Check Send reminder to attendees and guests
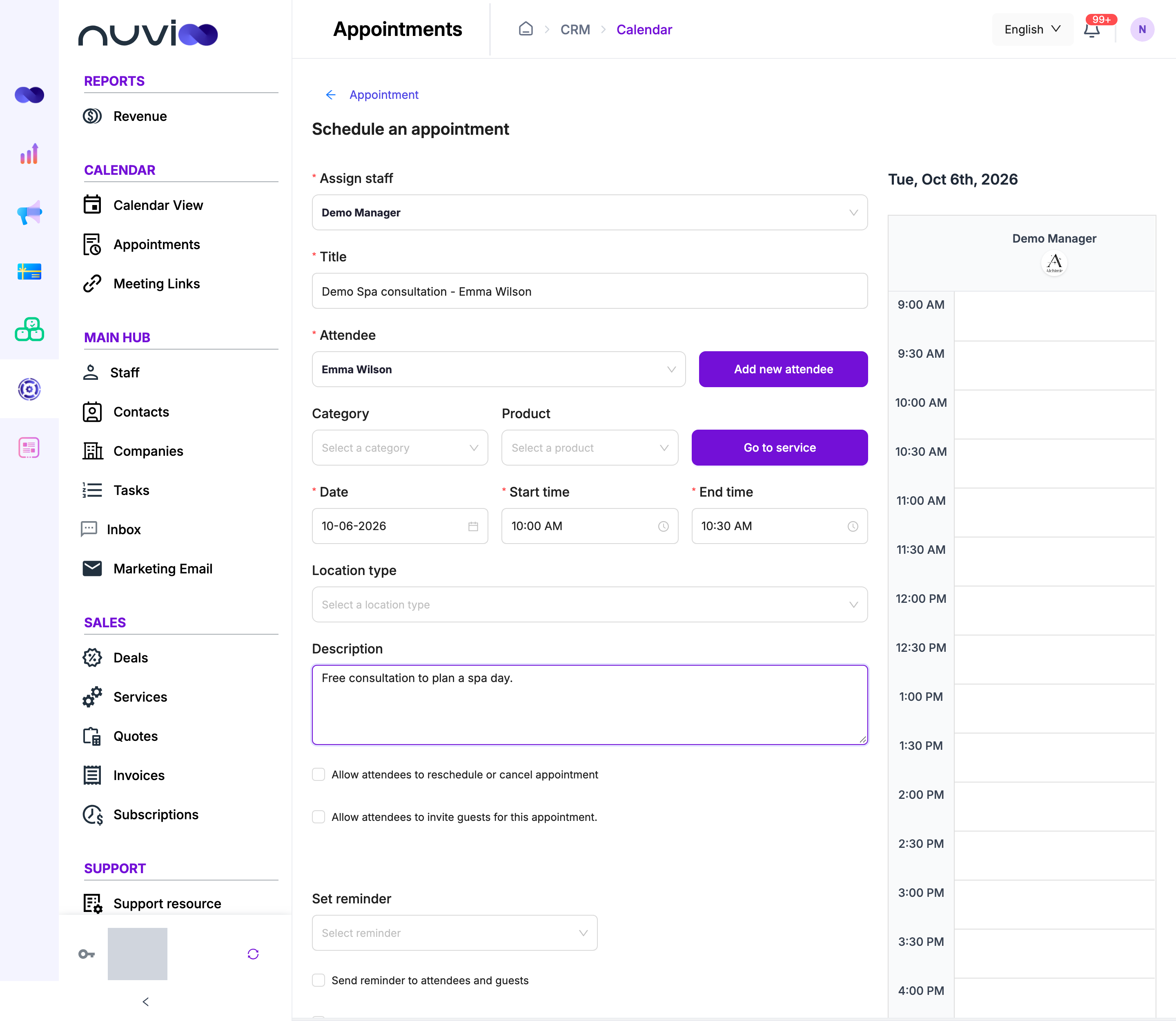 coord(318,980)
